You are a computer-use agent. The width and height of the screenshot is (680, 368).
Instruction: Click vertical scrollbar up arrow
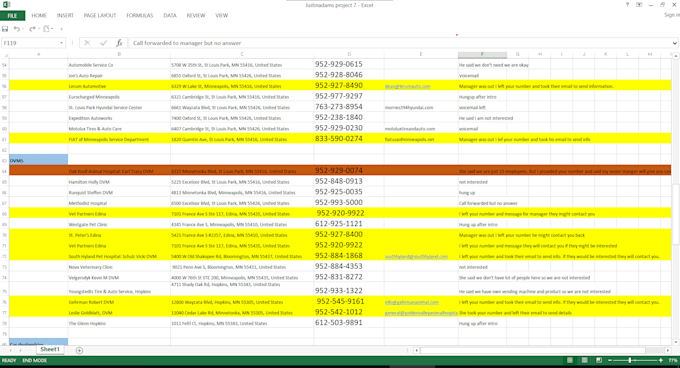[x=676, y=56]
